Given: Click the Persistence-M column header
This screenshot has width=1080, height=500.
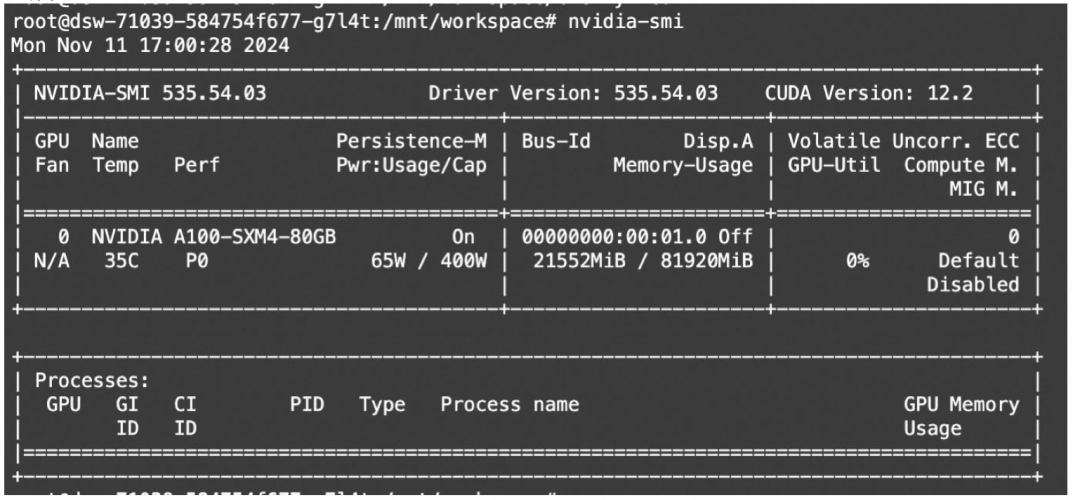Looking at the screenshot, I should (411, 142).
